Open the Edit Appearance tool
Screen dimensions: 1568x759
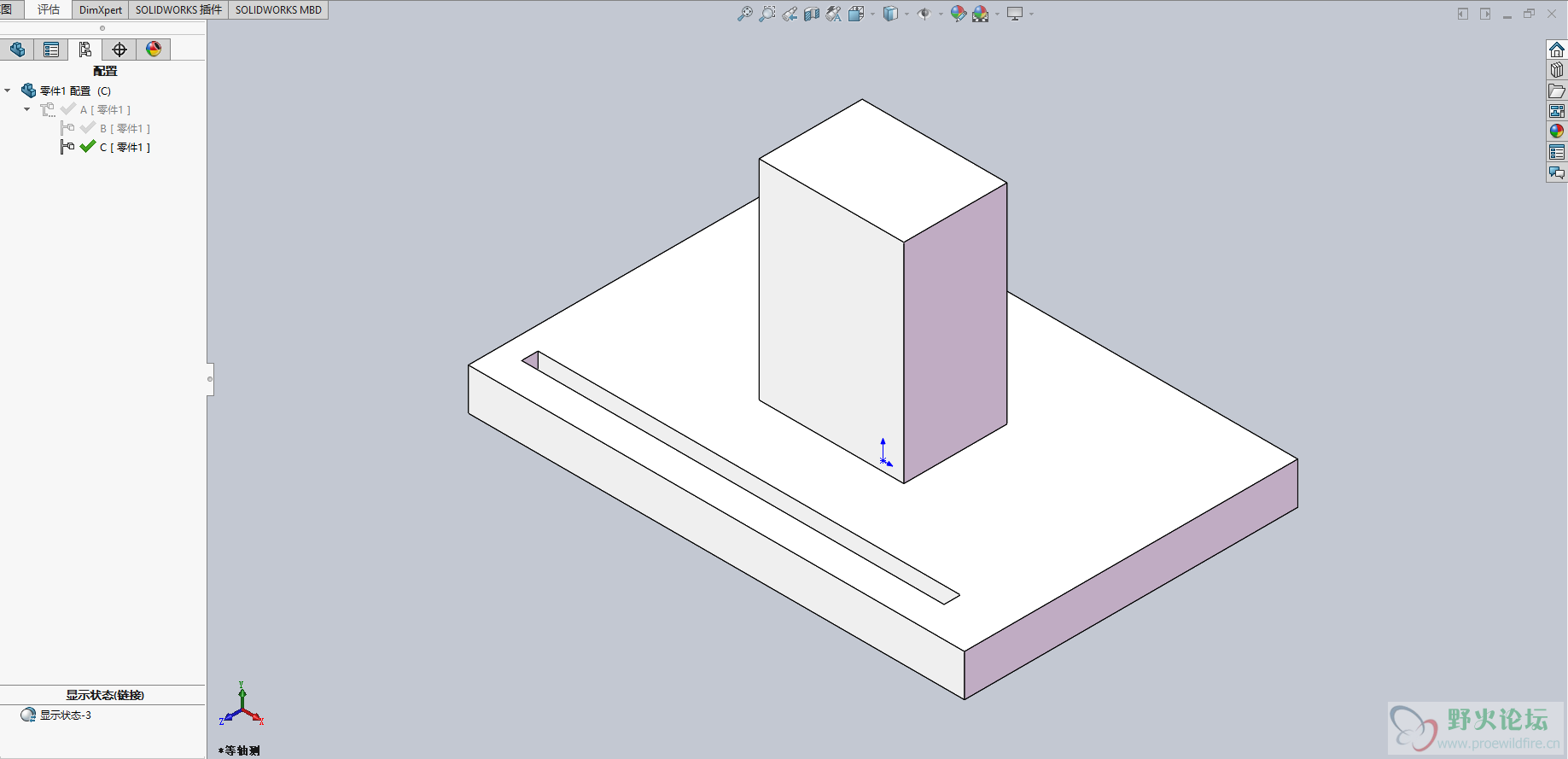[959, 14]
